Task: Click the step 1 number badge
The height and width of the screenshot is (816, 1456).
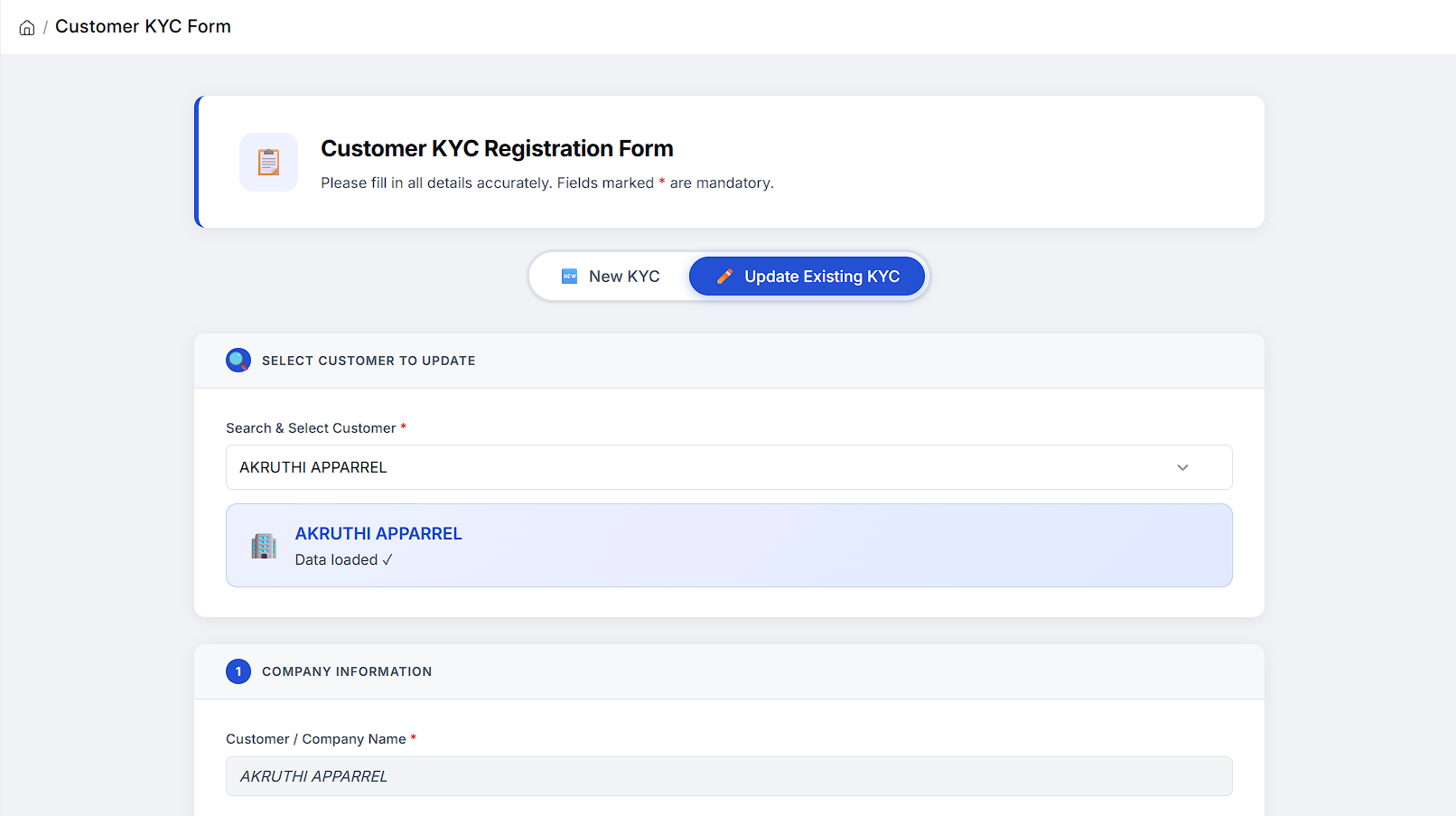Action: pos(238,671)
